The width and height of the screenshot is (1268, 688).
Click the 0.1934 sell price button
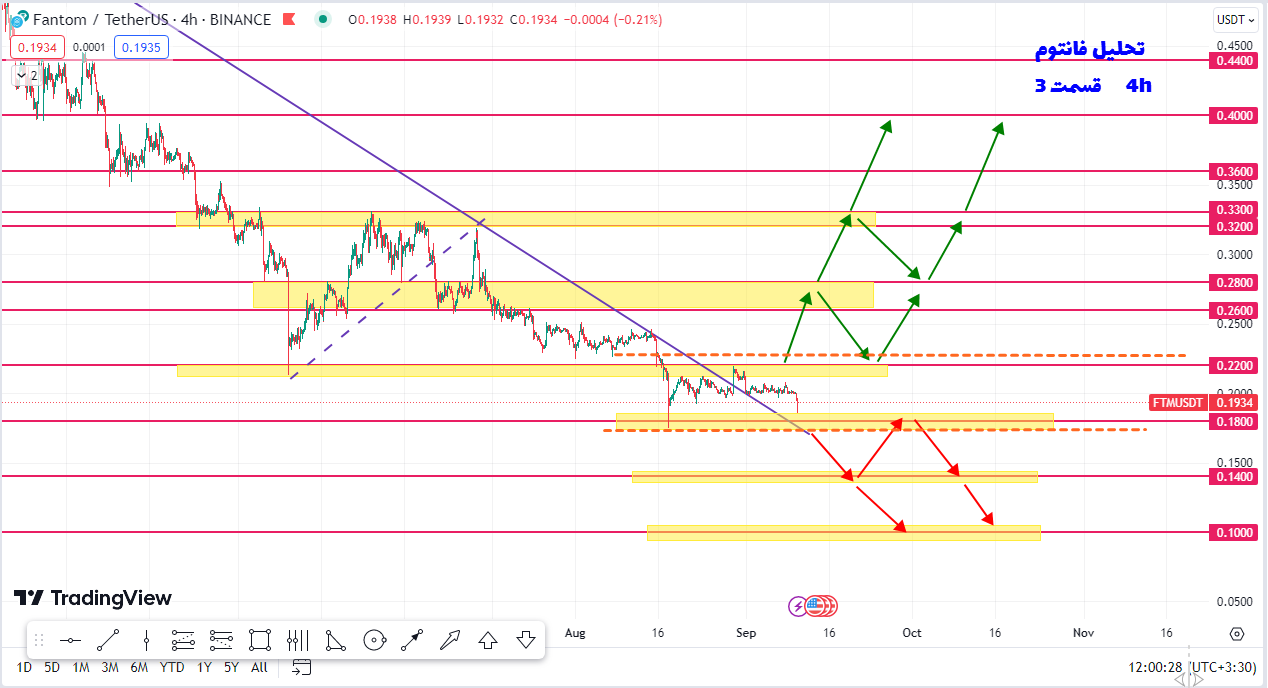(x=37, y=47)
